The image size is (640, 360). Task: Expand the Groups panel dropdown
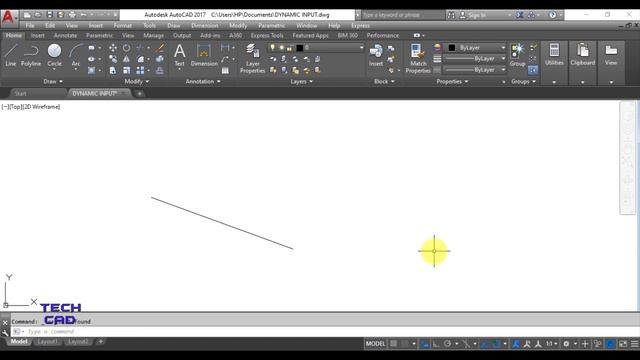click(x=523, y=81)
